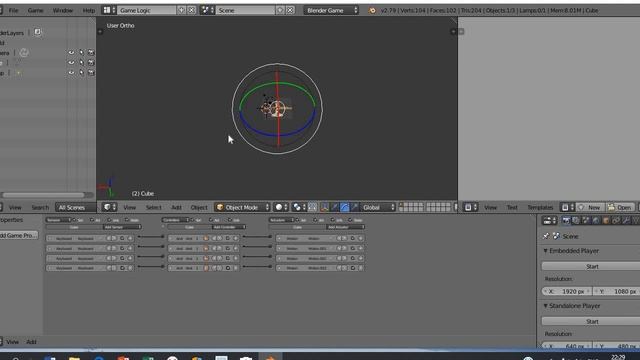Open the Window menu
The height and width of the screenshot is (360, 640).
tap(63, 10)
